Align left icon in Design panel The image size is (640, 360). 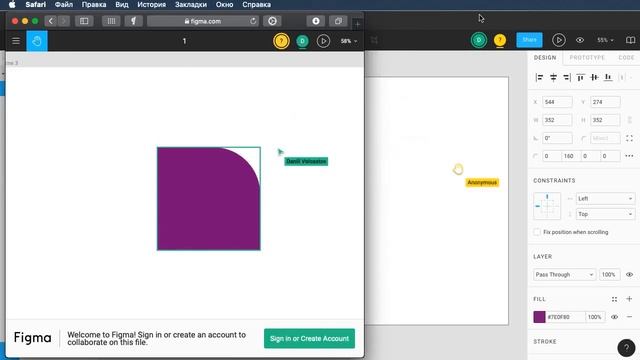click(x=539, y=77)
